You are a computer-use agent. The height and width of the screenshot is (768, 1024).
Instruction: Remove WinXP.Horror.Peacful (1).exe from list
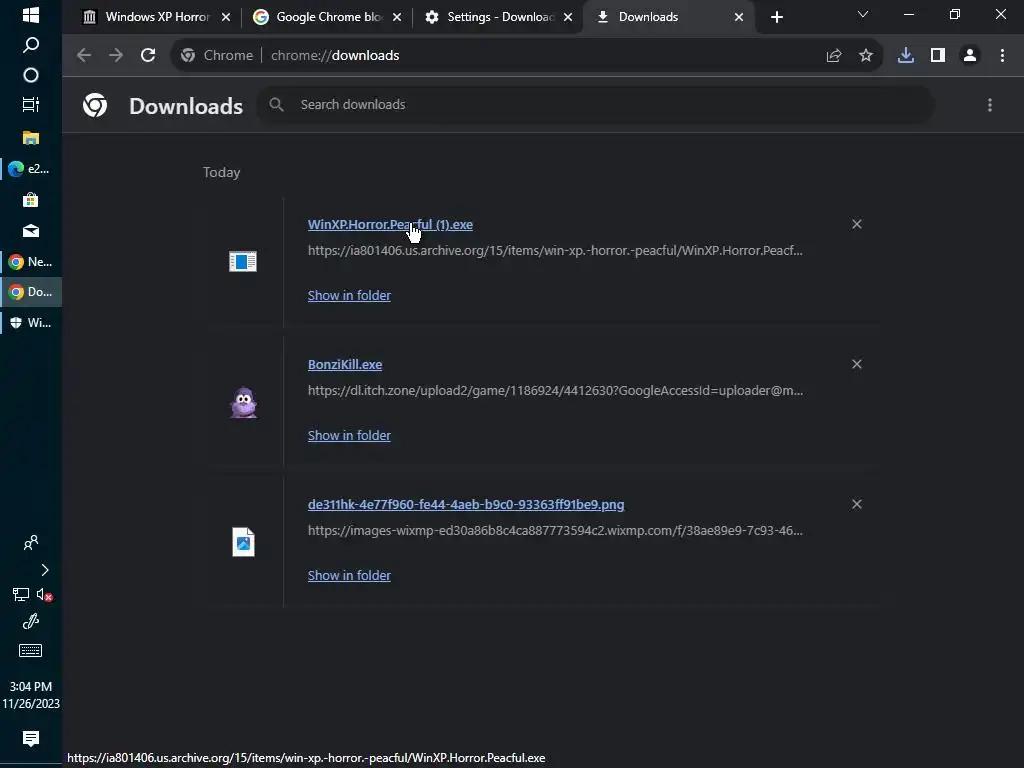(x=857, y=224)
